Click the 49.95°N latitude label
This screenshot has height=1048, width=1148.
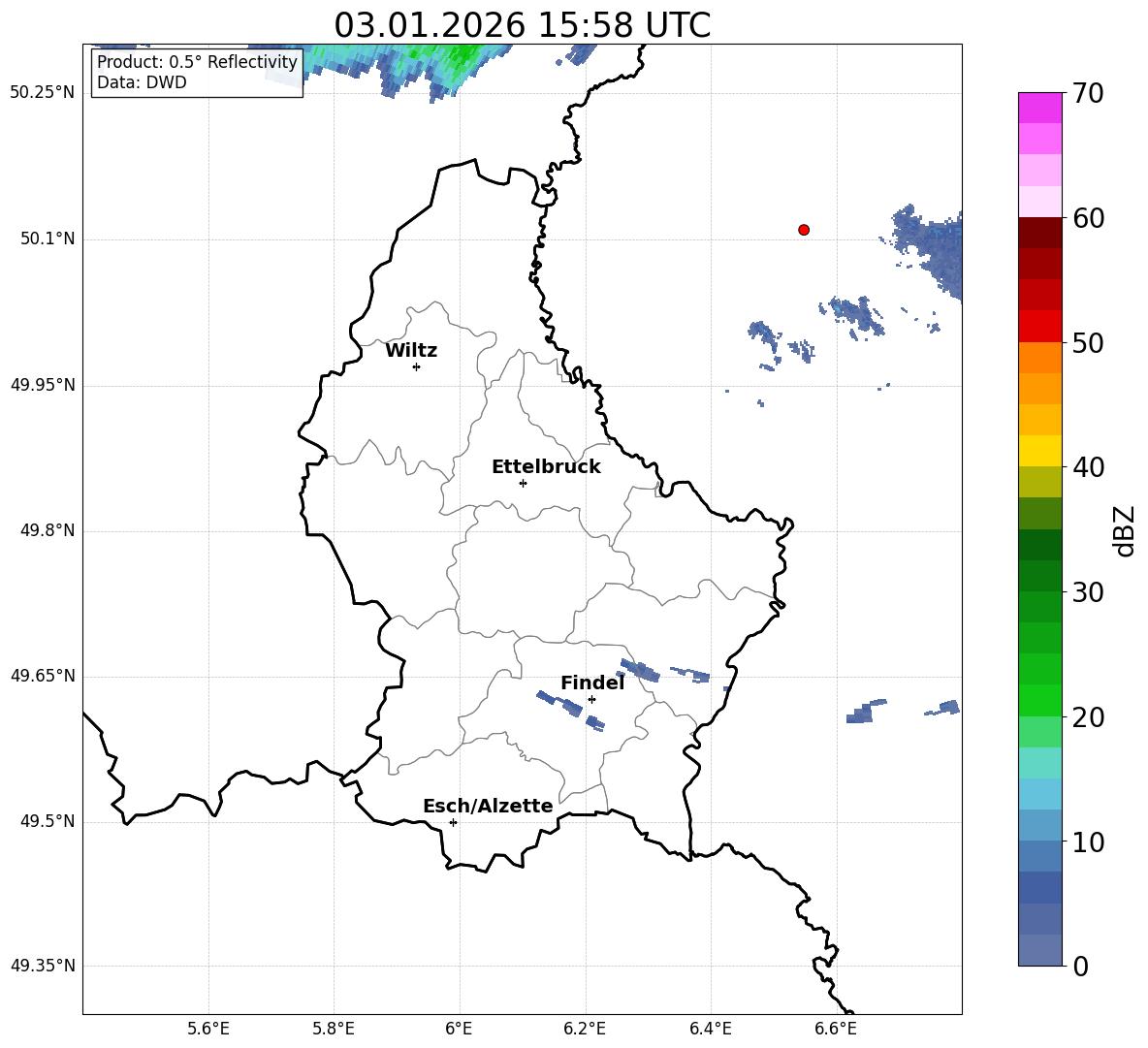[x=43, y=384]
